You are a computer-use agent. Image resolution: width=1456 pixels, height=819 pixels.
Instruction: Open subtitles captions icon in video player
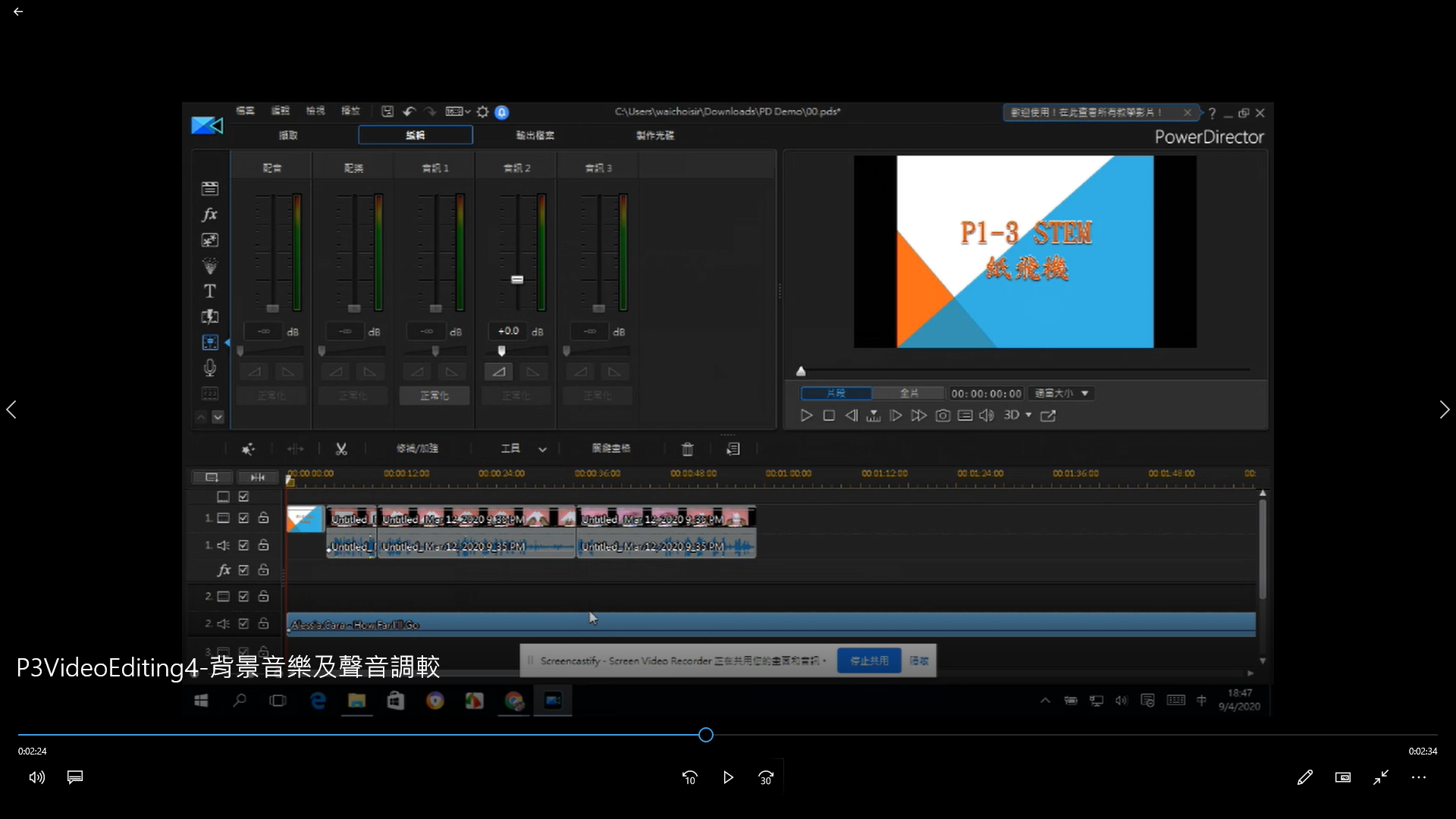[x=75, y=777]
